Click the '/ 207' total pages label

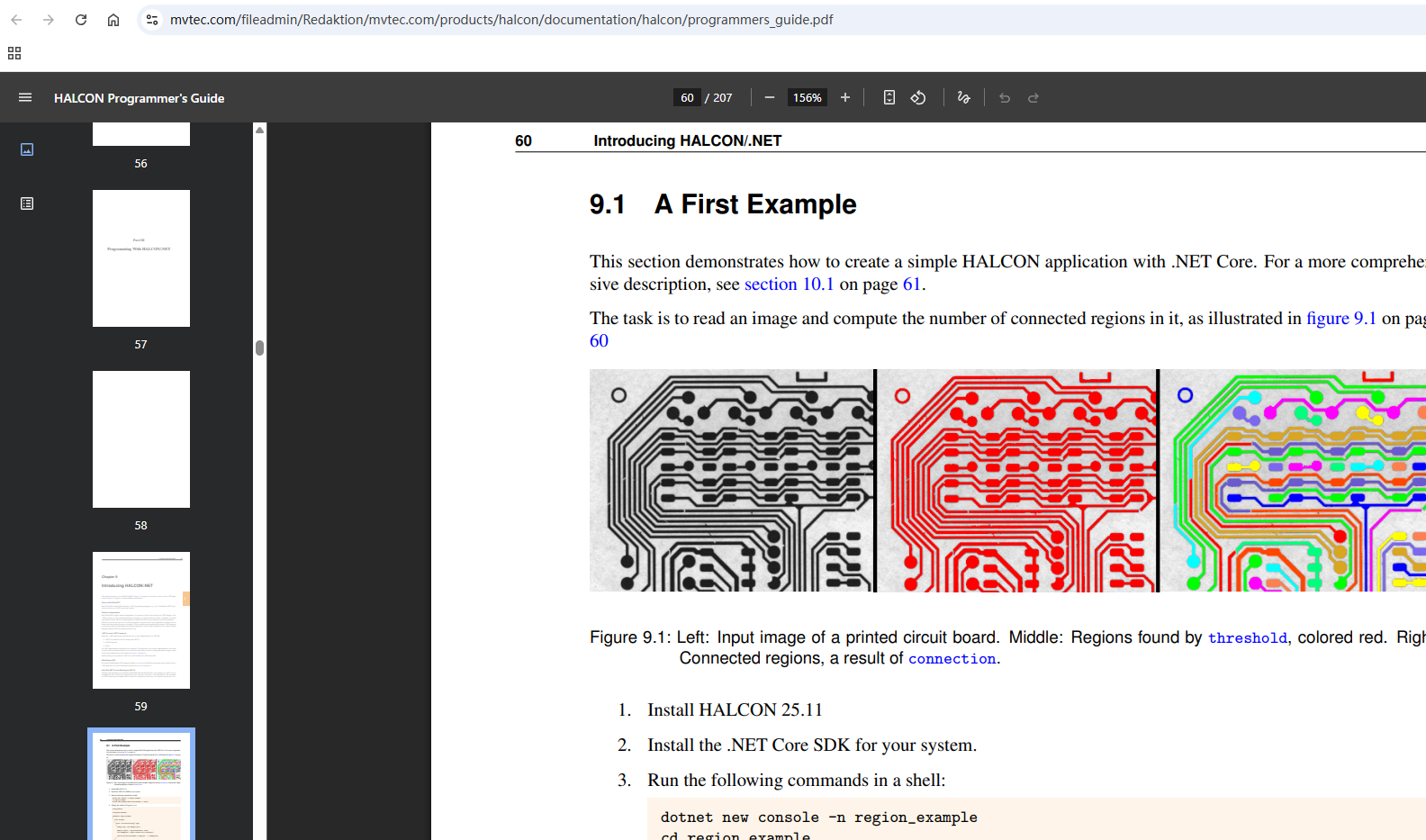click(x=718, y=97)
